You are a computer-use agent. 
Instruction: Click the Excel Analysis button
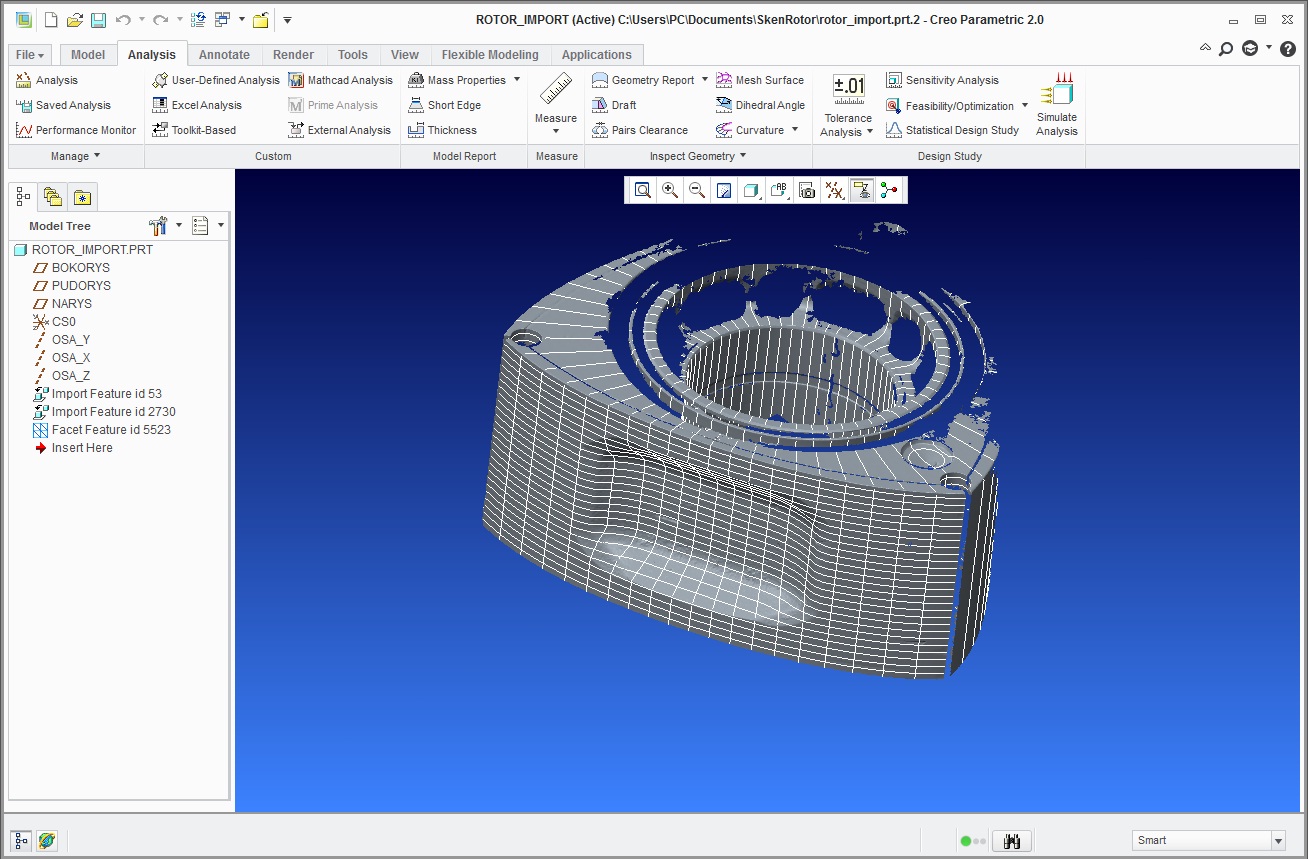pos(206,105)
